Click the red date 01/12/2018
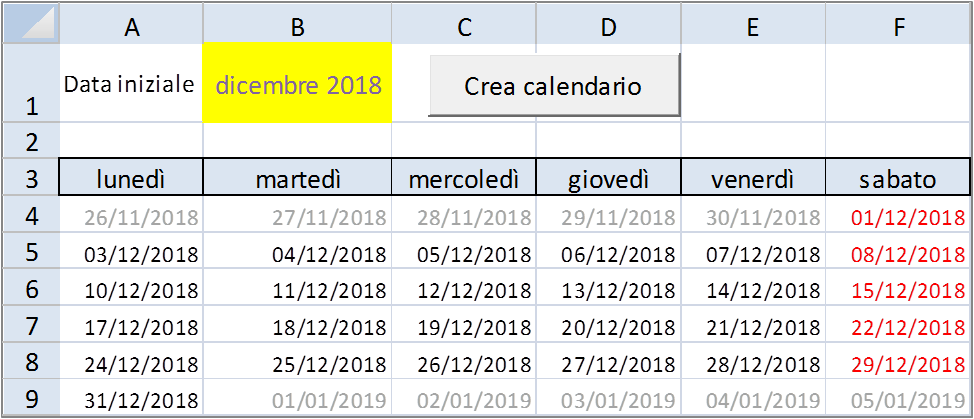Image resolution: width=974 pixels, height=419 pixels. [898, 217]
